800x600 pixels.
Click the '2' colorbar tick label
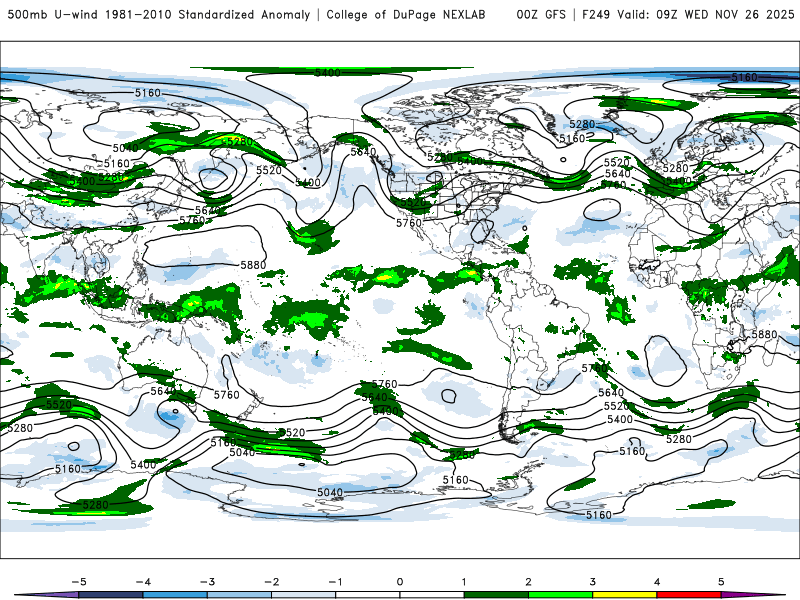point(529,582)
